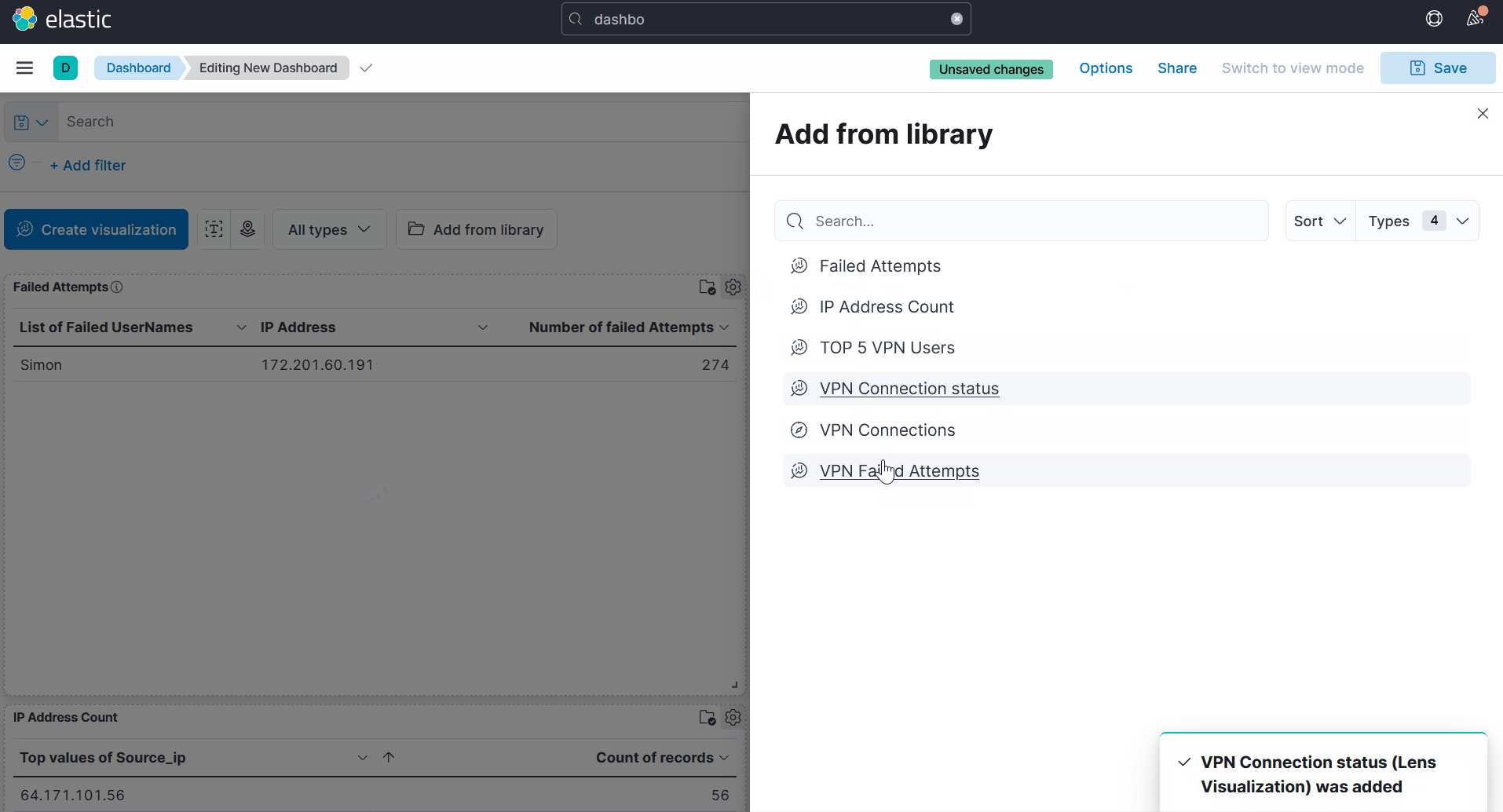Screen dimensions: 1503x812
Task: Open the saved query menu dropdown
Action: [x=31, y=123]
